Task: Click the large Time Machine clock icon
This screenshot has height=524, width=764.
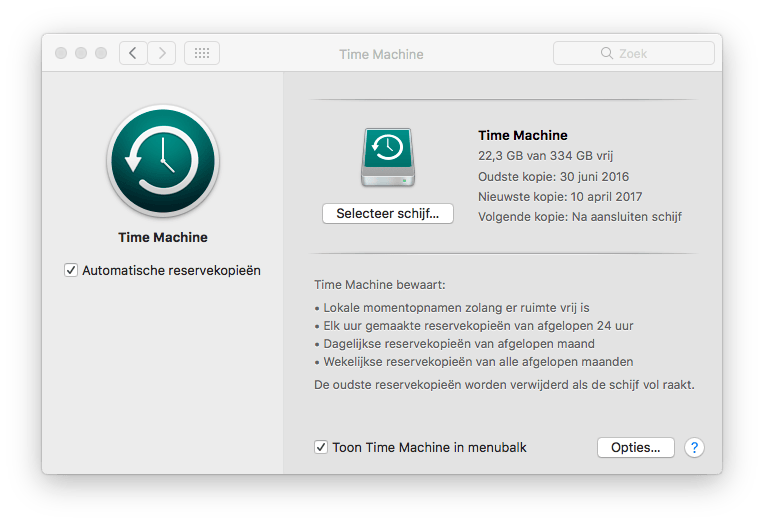Action: click(x=163, y=161)
